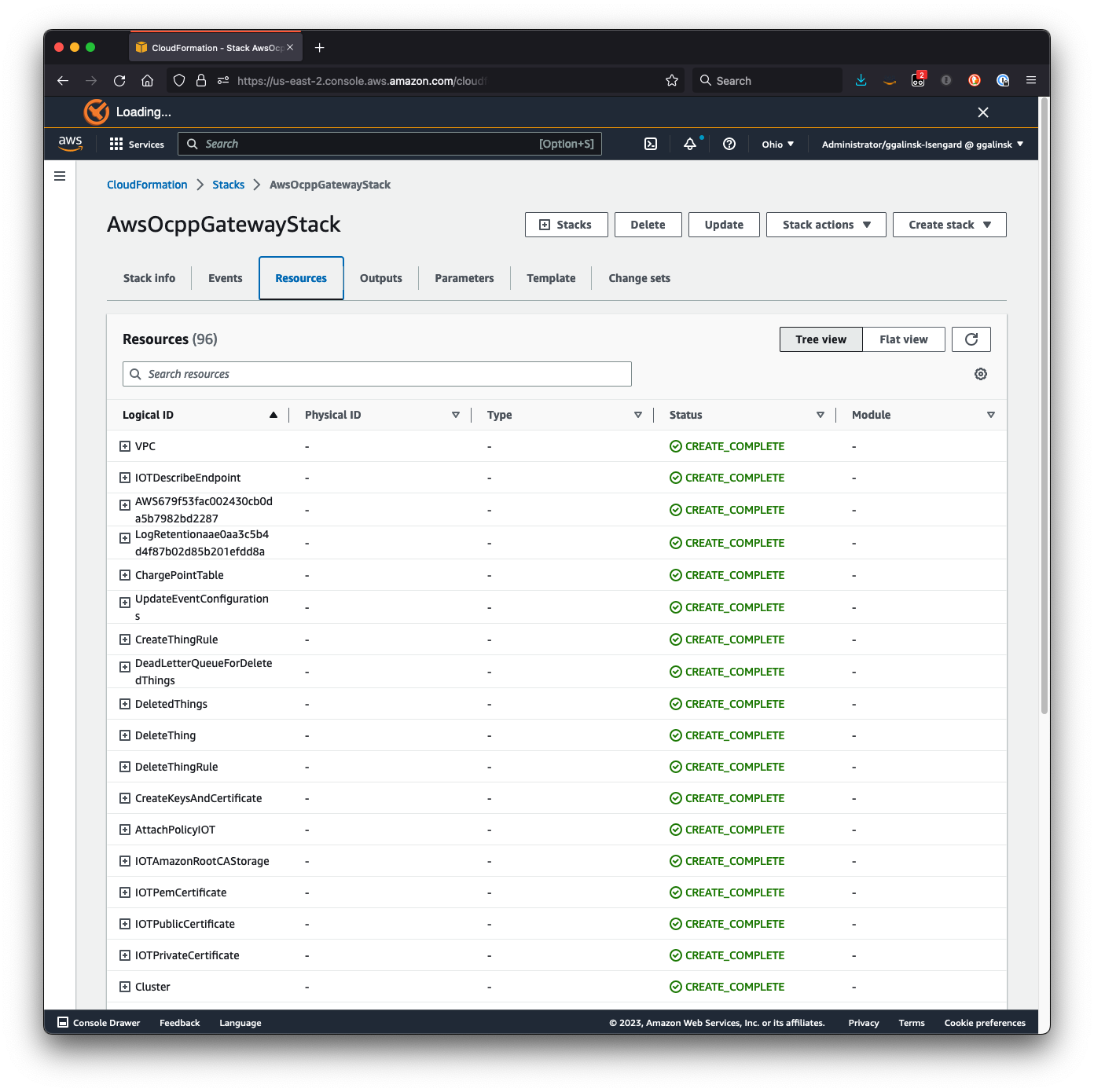The image size is (1094, 1092).
Task: Open the AWS notifications bell
Action: click(x=689, y=144)
